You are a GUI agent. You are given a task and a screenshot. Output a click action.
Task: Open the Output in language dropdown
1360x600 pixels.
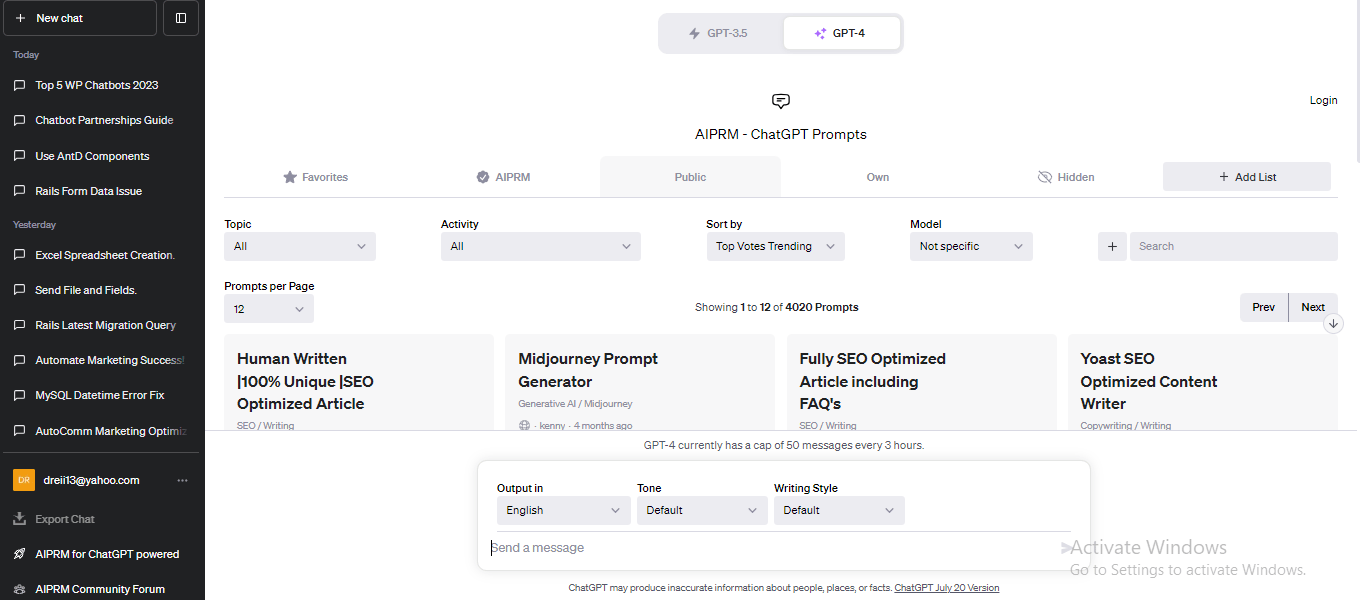point(563,510)
